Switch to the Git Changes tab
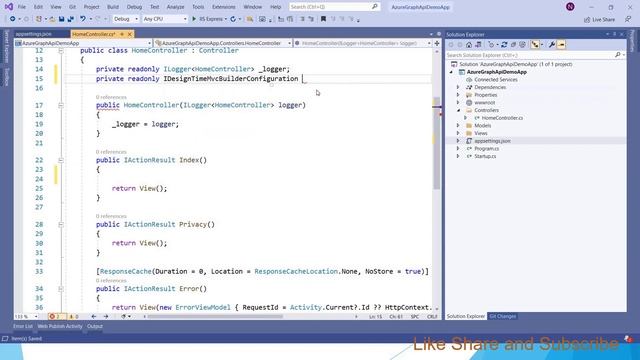This screenshot has width=640, height=360. [x=502, y=316]
